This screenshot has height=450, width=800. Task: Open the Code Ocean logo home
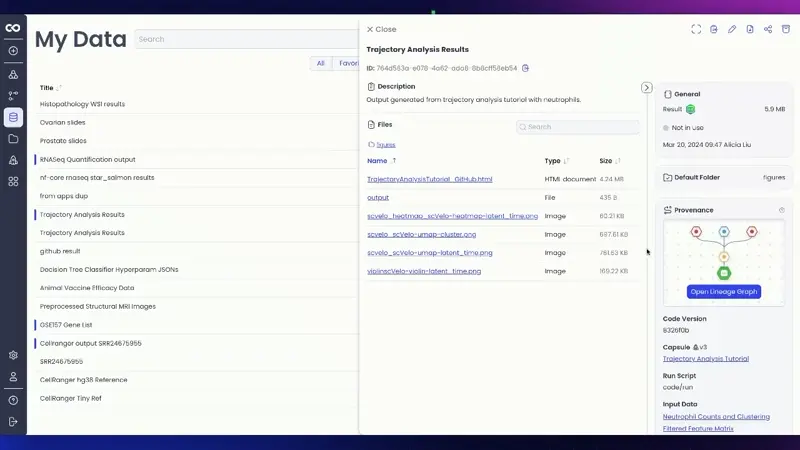tap(13, 28)
